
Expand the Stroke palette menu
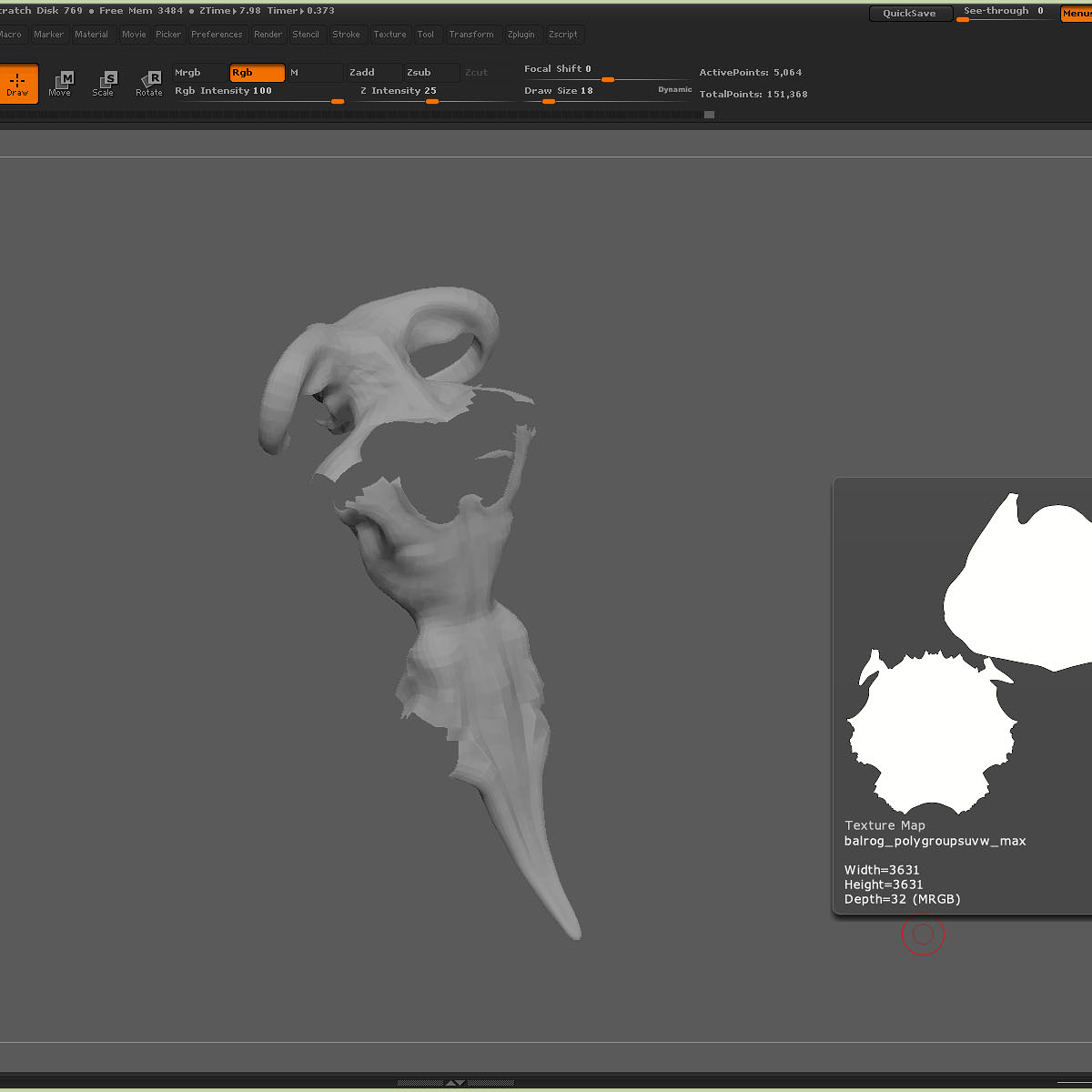(x=346, y=35)
